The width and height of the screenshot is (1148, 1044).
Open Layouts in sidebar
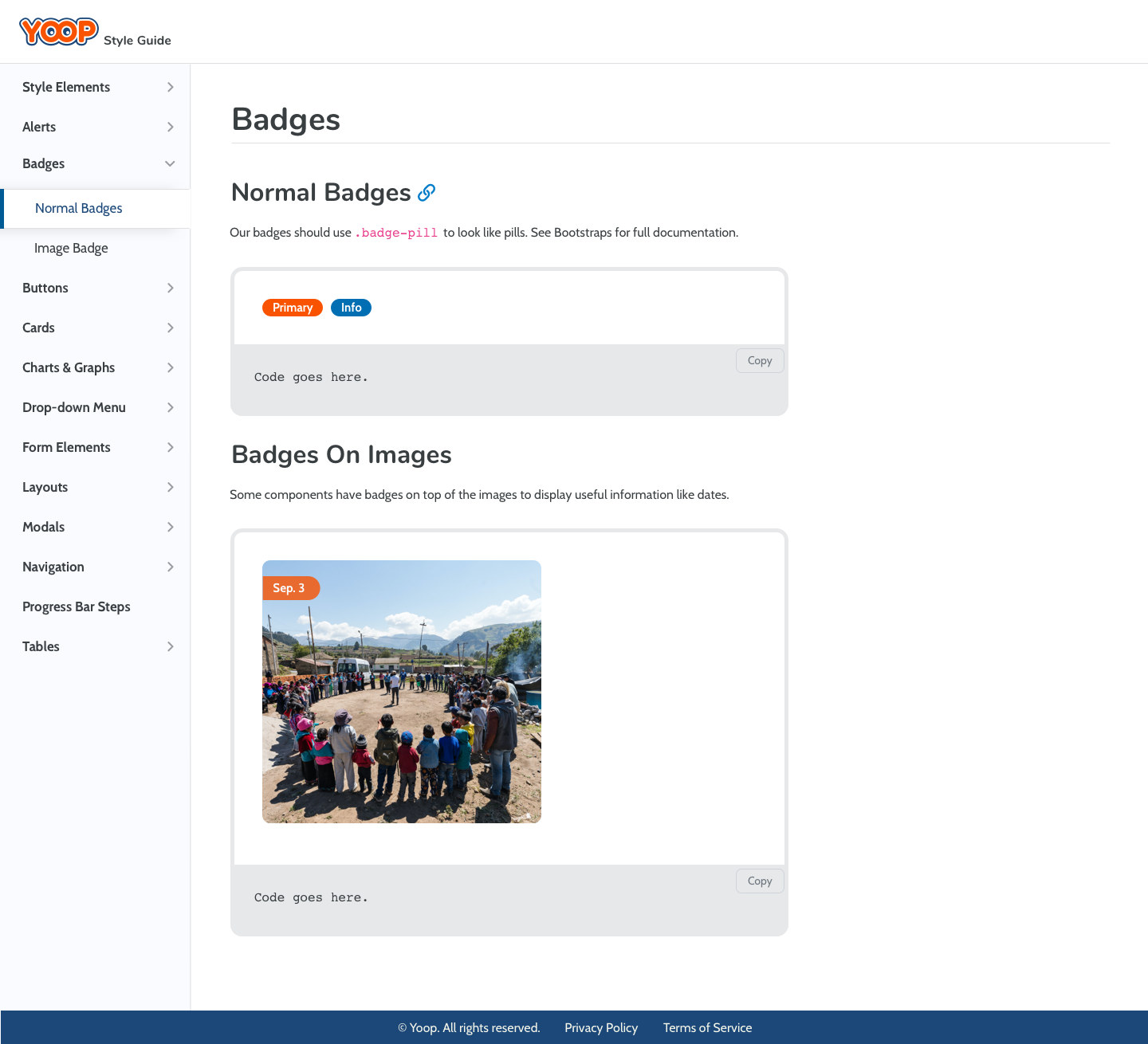[x=45, y=487]
